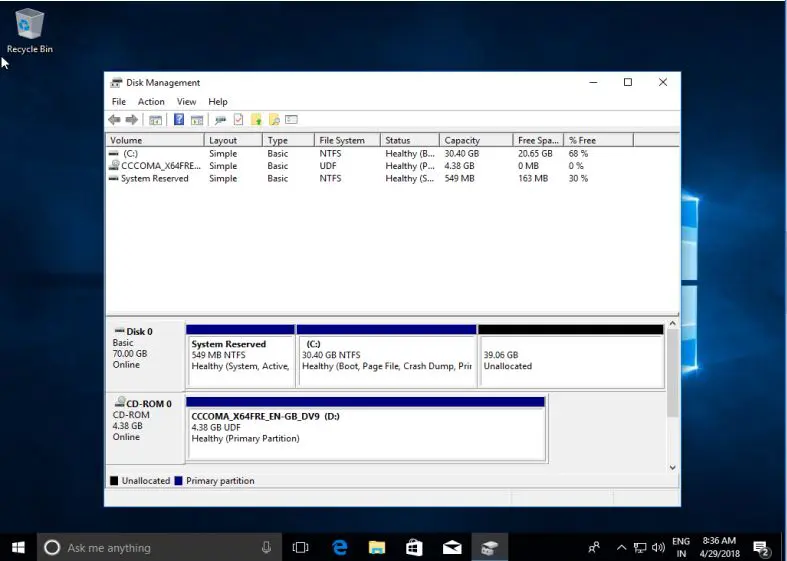Show hidden icons in system tray
Image resolution: width=787 pixels, height=561 pixels.
pyautogui.click(x=621, y=548)
